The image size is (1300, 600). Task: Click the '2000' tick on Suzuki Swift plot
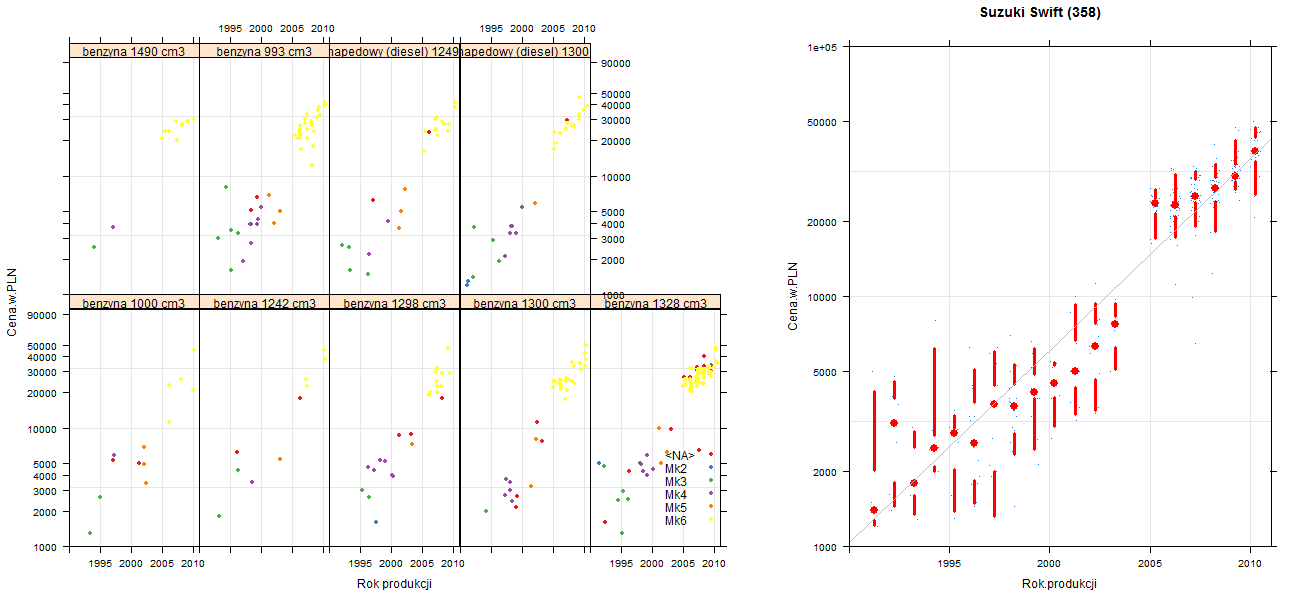tap(826, 471)
